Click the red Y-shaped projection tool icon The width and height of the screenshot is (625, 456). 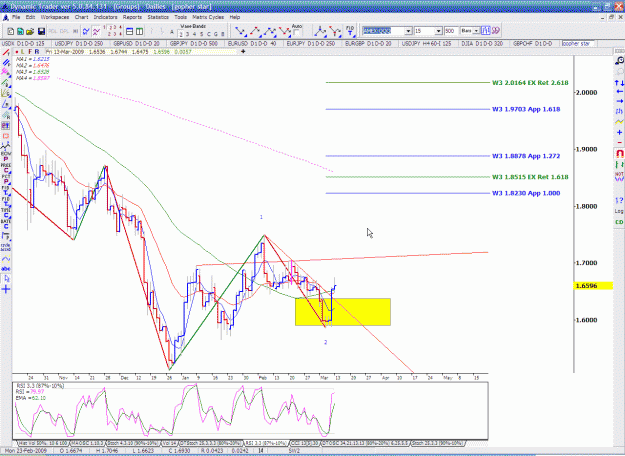(335, 31)
